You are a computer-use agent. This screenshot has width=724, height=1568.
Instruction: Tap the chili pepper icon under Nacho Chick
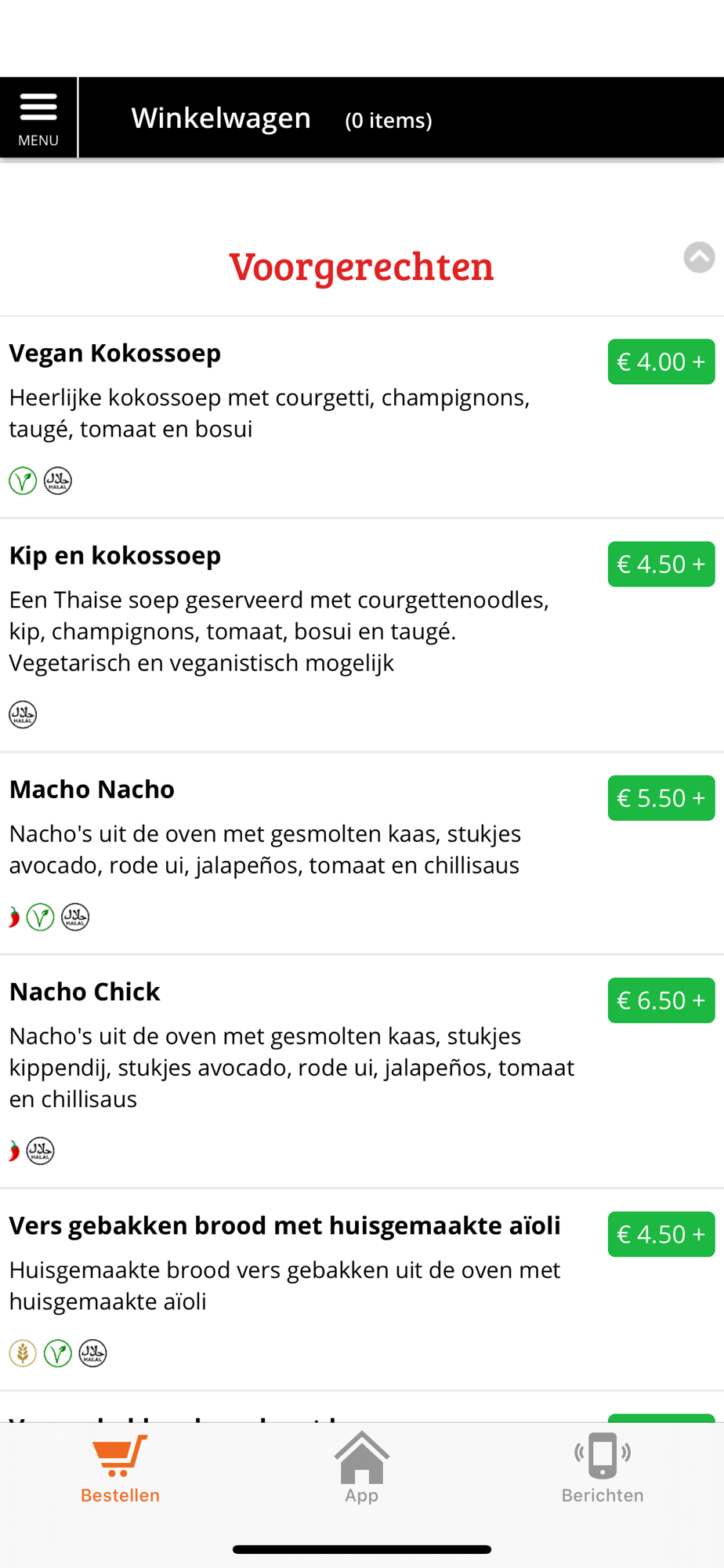(x=14, y=1150)
